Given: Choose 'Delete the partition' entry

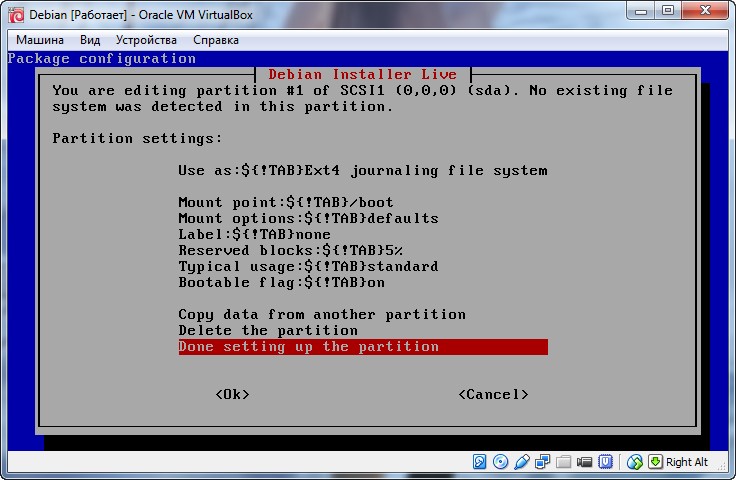Looking at the screenshot, I should click(x=268, y=330).
